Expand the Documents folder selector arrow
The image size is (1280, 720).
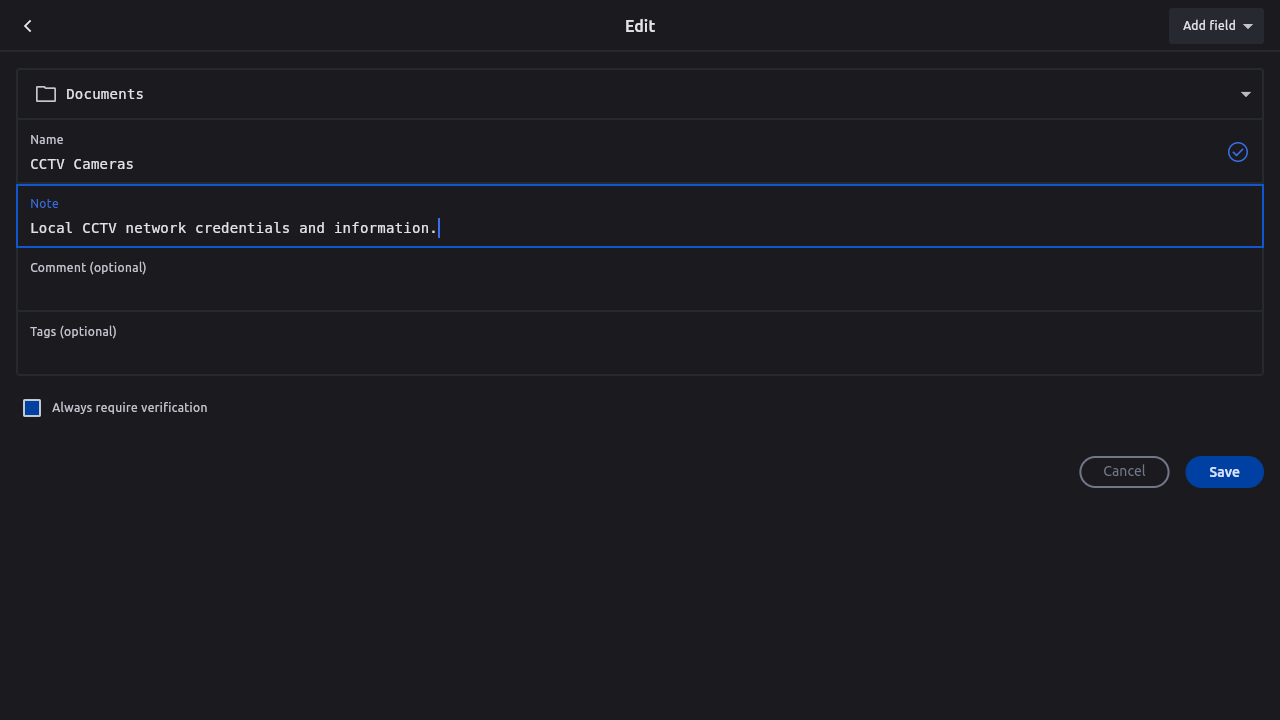point(1246,94)
